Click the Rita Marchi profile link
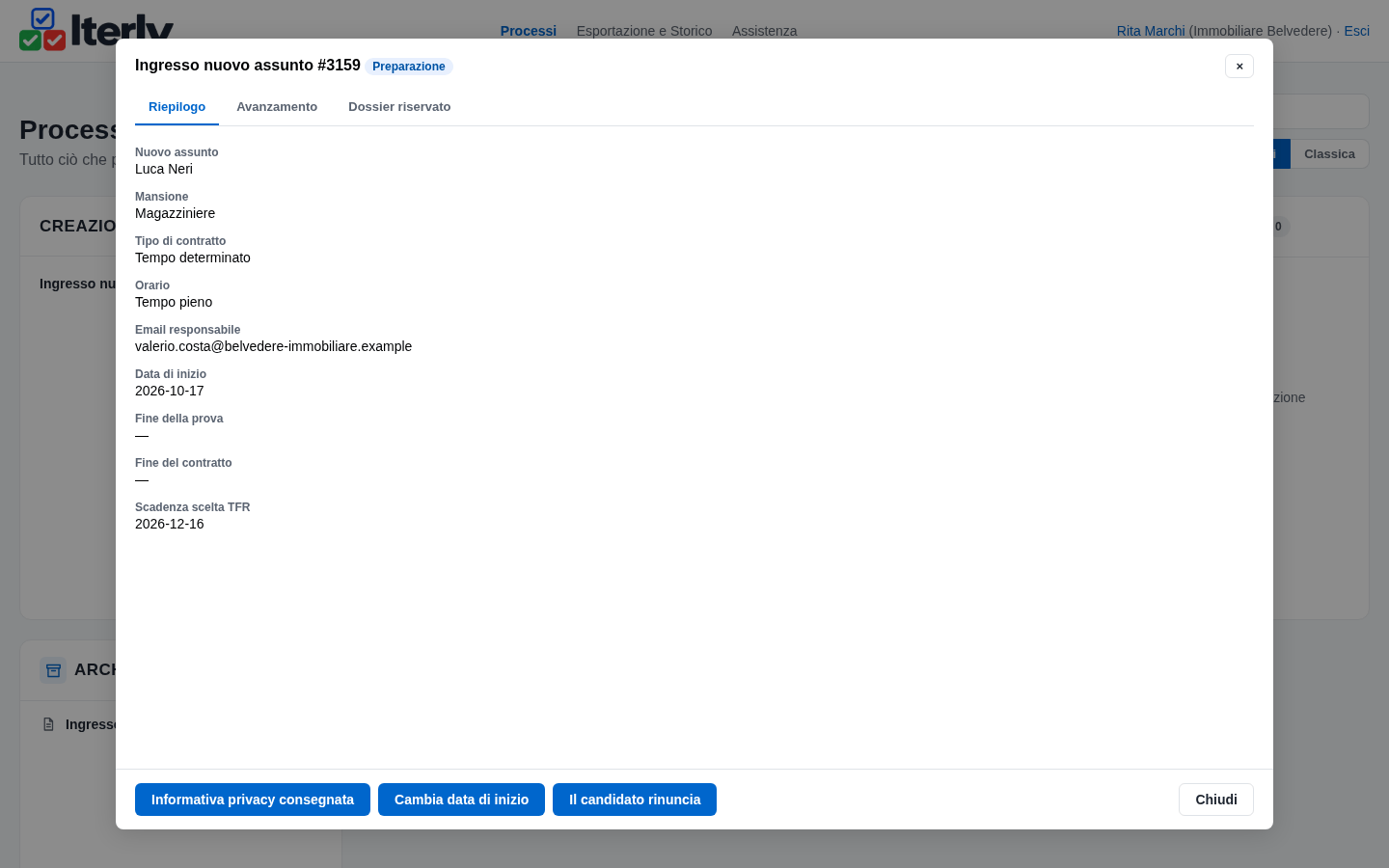Viewport: 1389px width, 868px height. tap(1151, 31)
